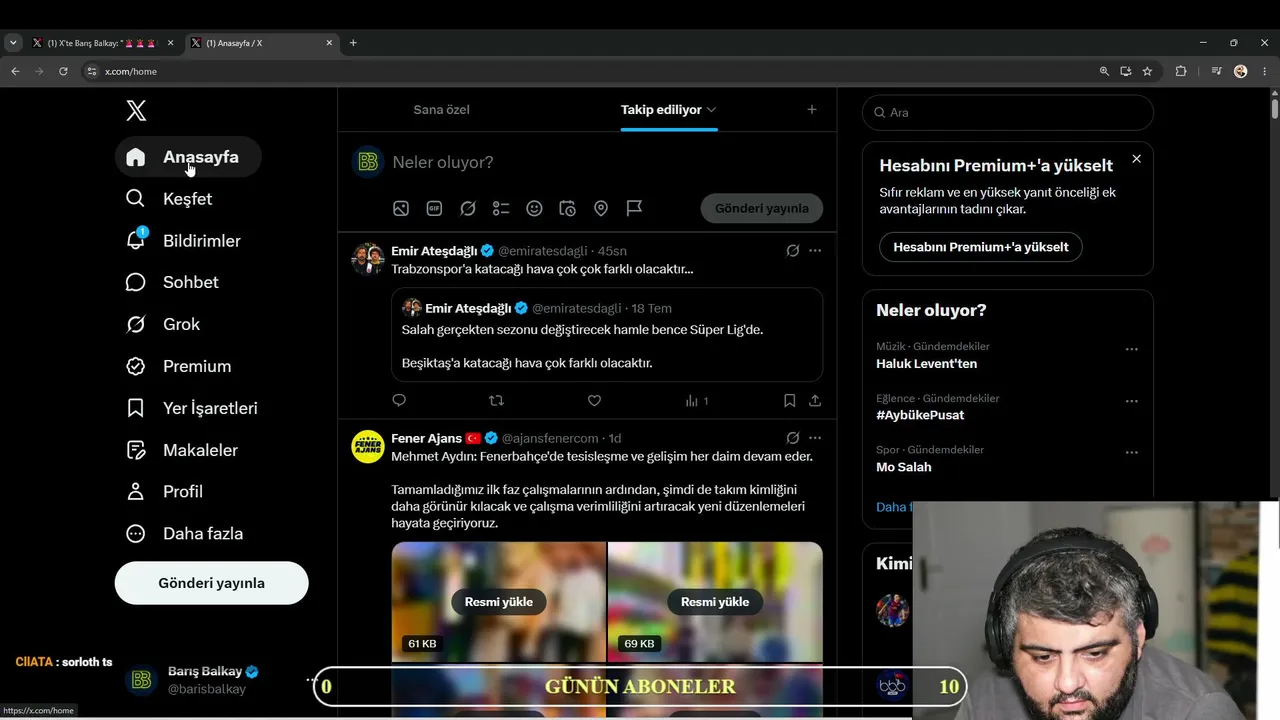1280x720 pixels.
Task: Reply to Emir Ateşdağlı's Trabzonspor post
Action: point(399,401)
